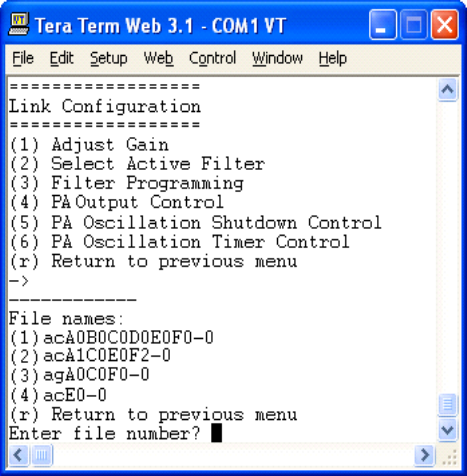This screenshot has width=467, height=476.
Task: Click the Tera Term VT title bar icon
Action: [x=19, y=24]
